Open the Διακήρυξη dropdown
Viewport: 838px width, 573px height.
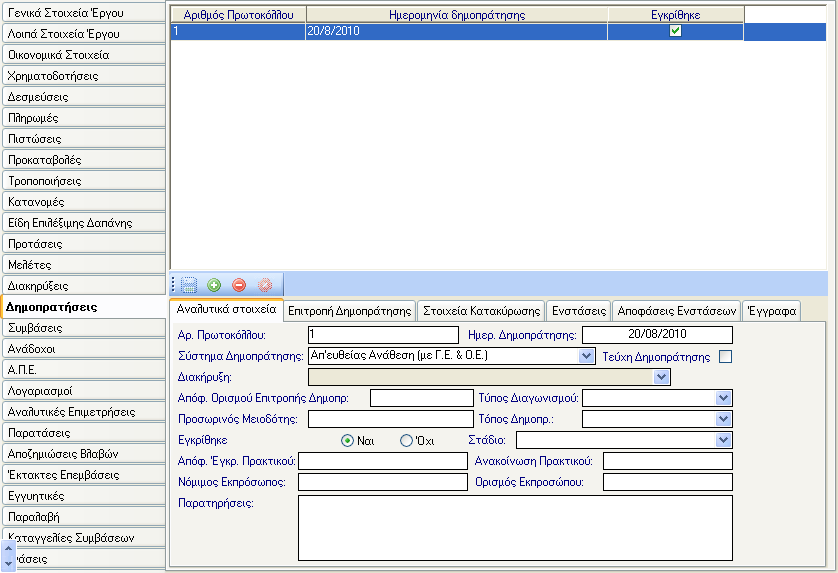[x=661, y=377]
